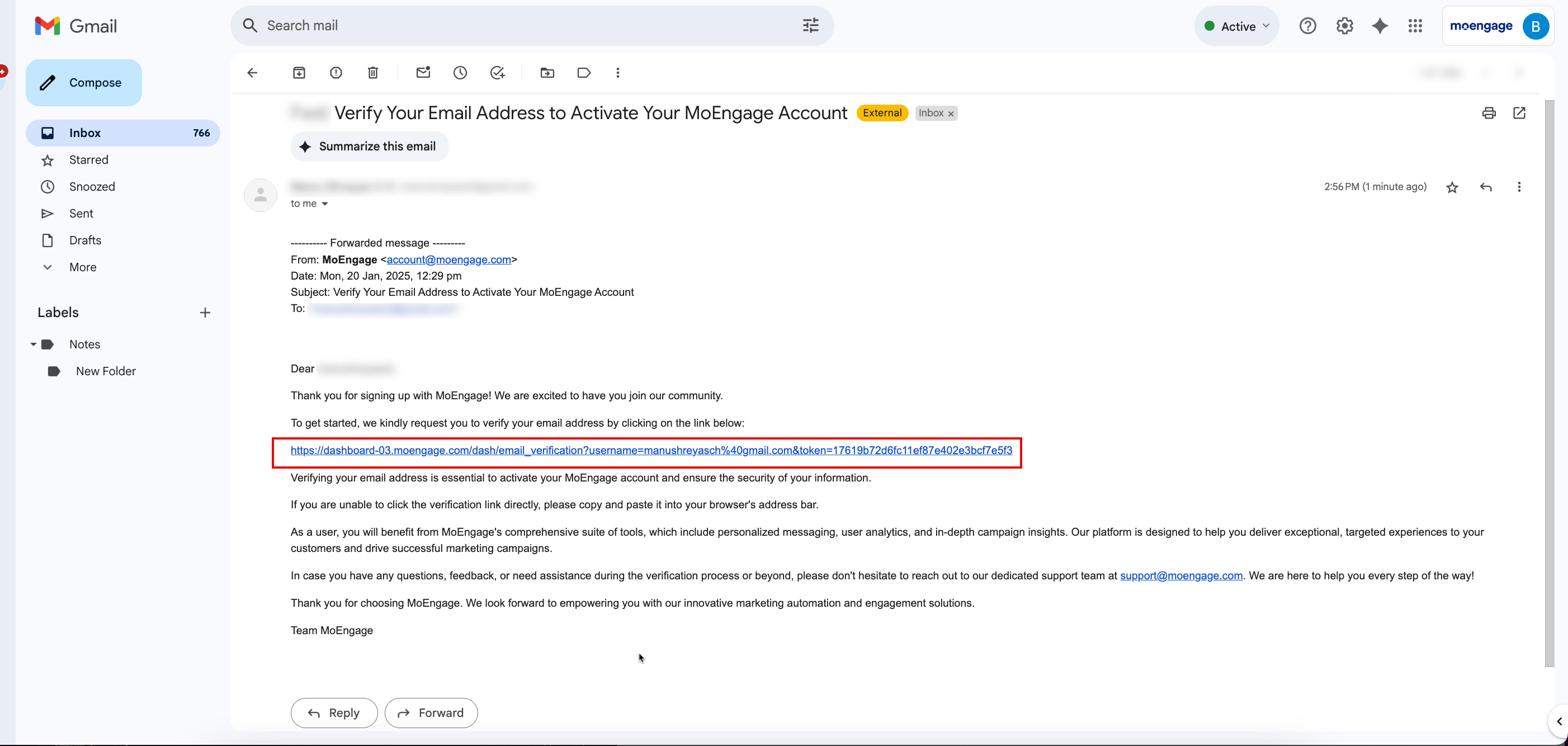Print this email
This screenshot has width=1568, height=746.
tap(1489, 113)
